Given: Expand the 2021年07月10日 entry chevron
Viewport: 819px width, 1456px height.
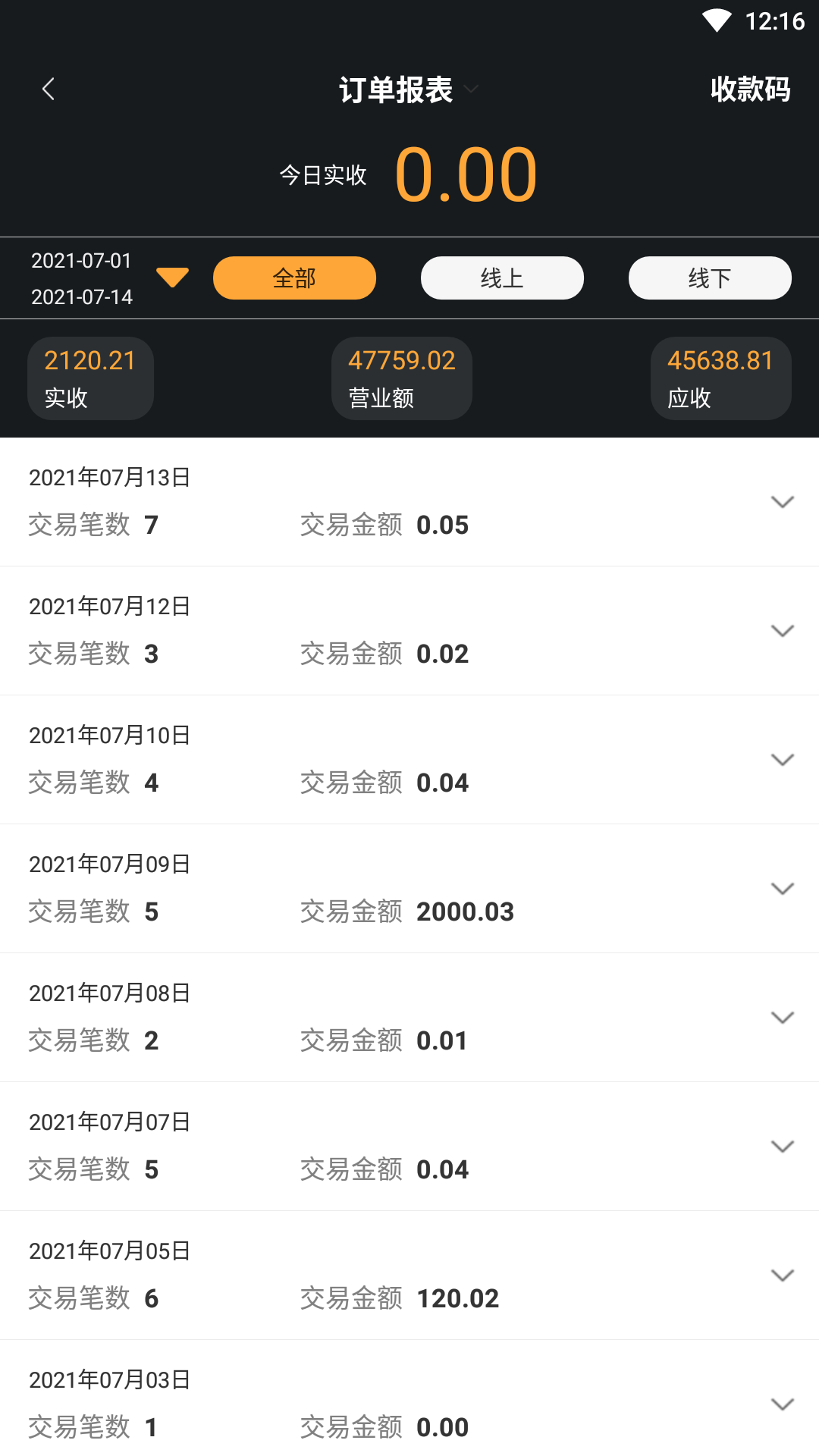Looking at the screenshot, I should 782,760.
